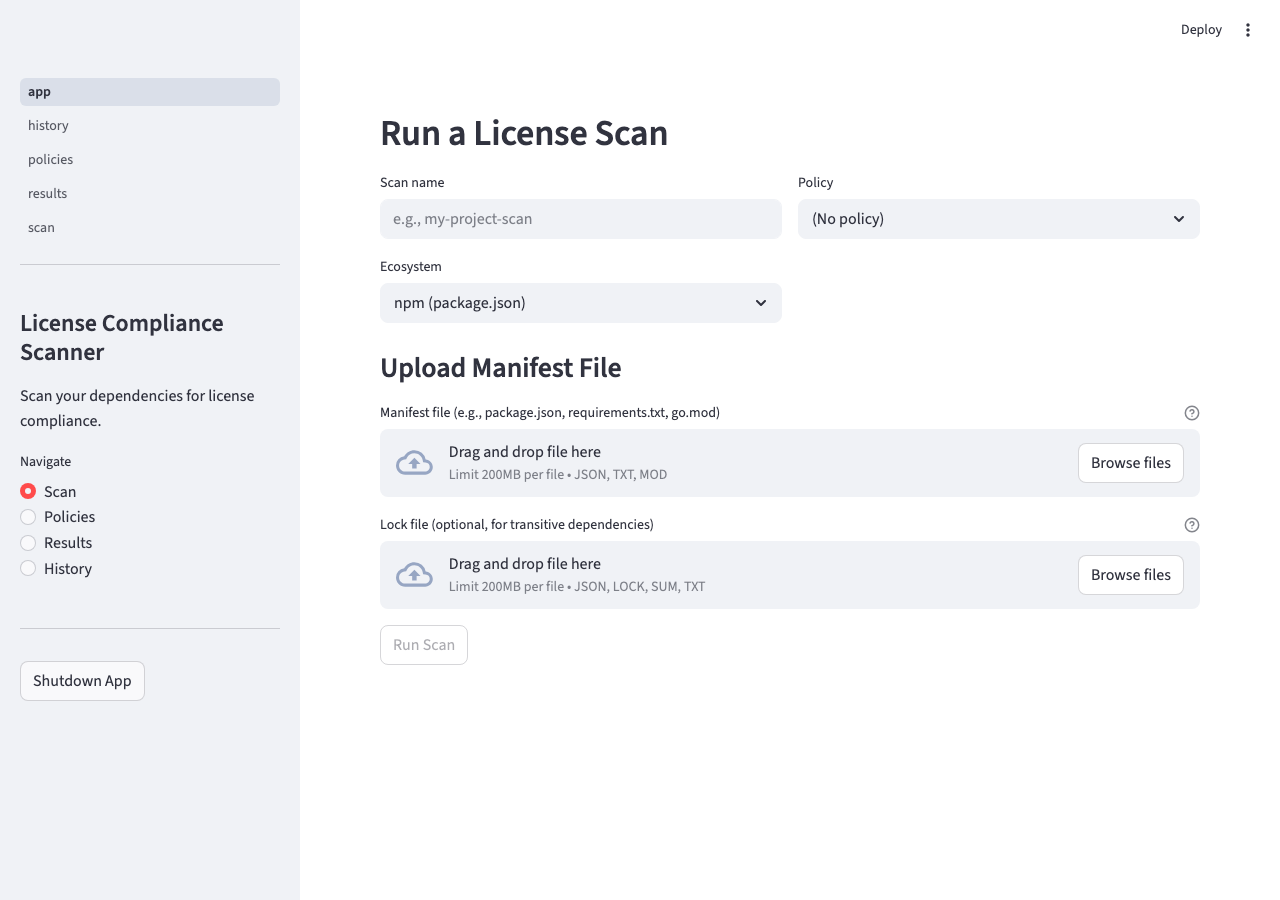Click the selected Scan radio button
Screen dimensions: 1280x900
coord(28,491)
